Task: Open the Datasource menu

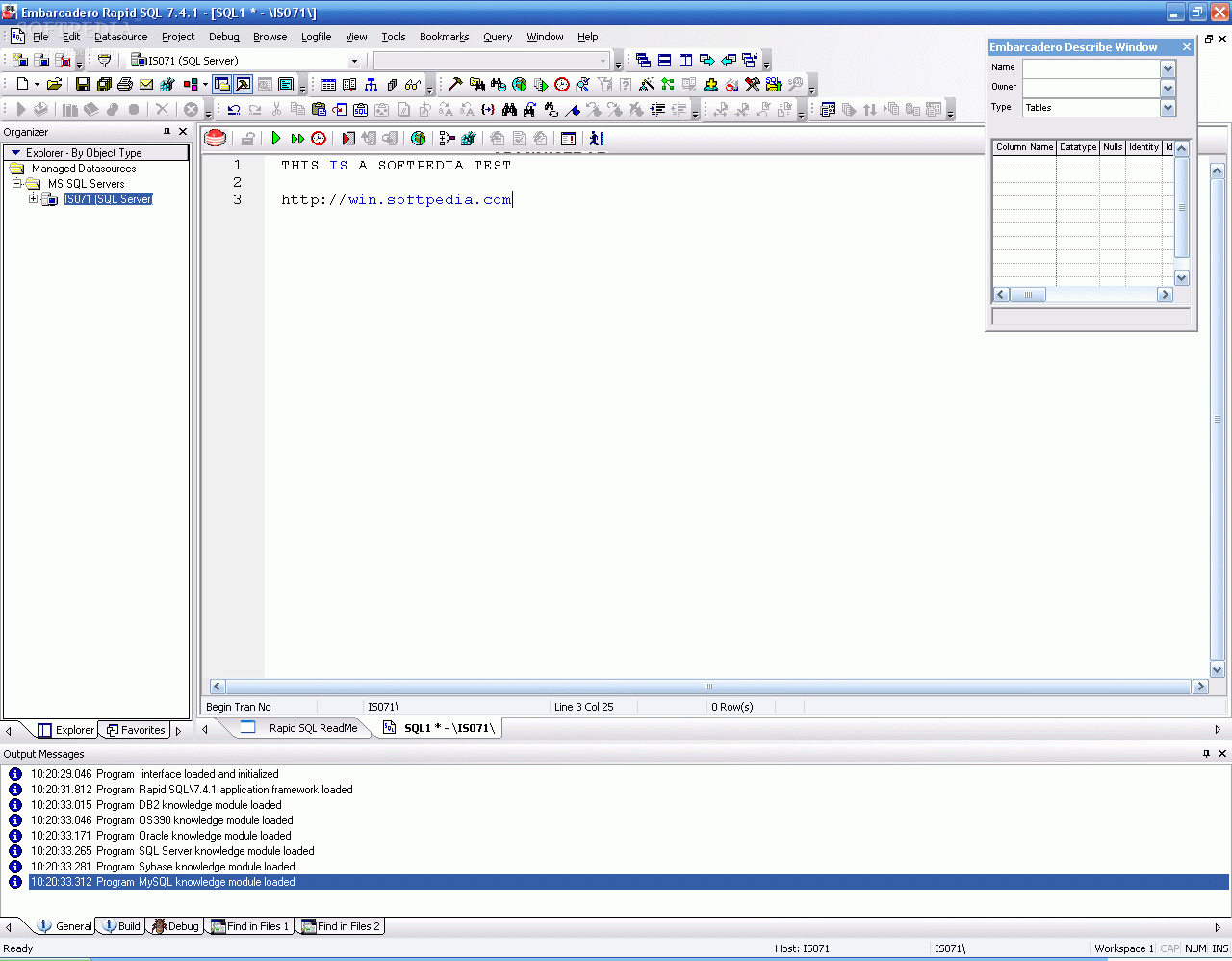Action: [121, 37]
